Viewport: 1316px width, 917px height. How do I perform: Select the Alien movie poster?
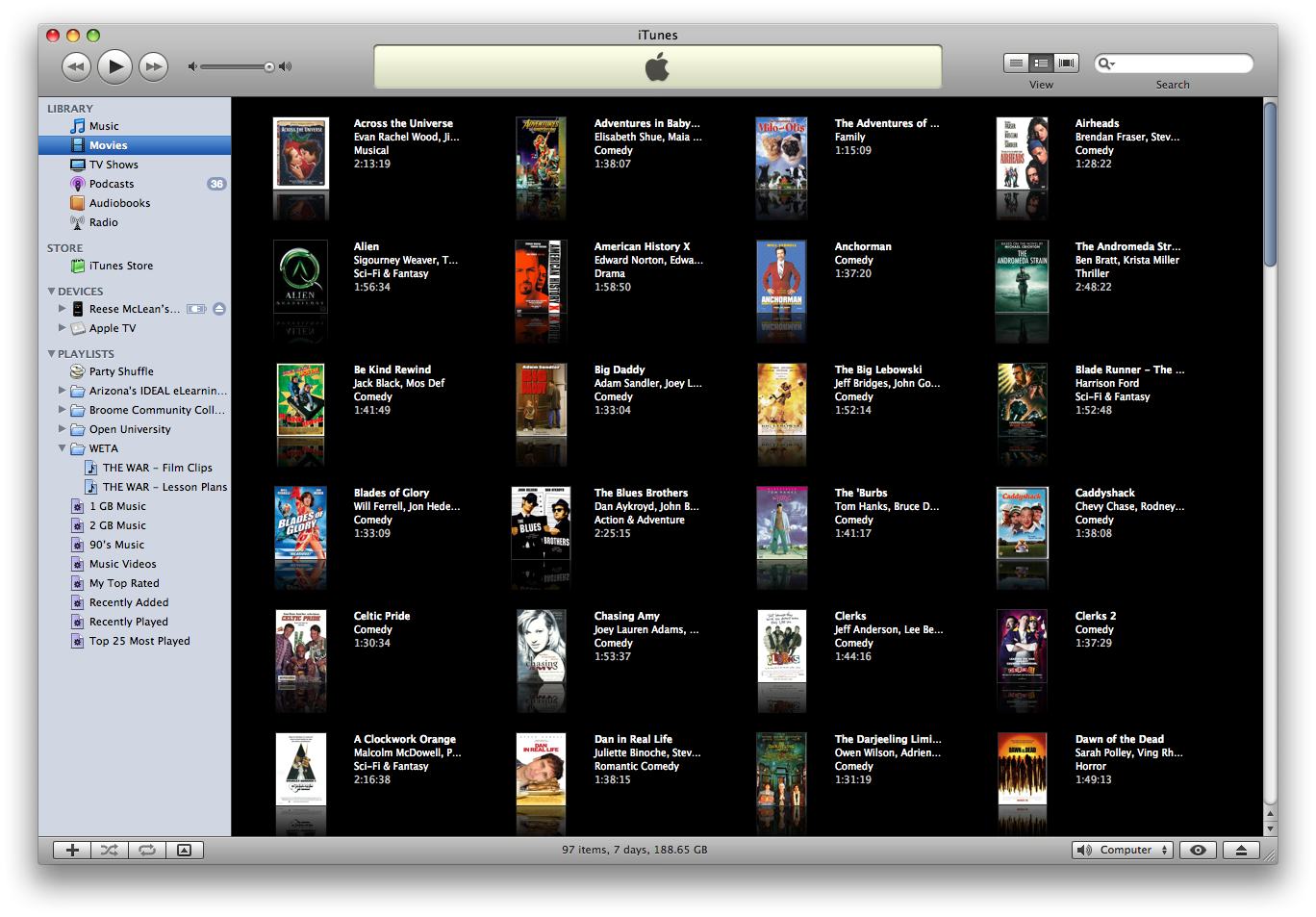[x=301, y=275]
